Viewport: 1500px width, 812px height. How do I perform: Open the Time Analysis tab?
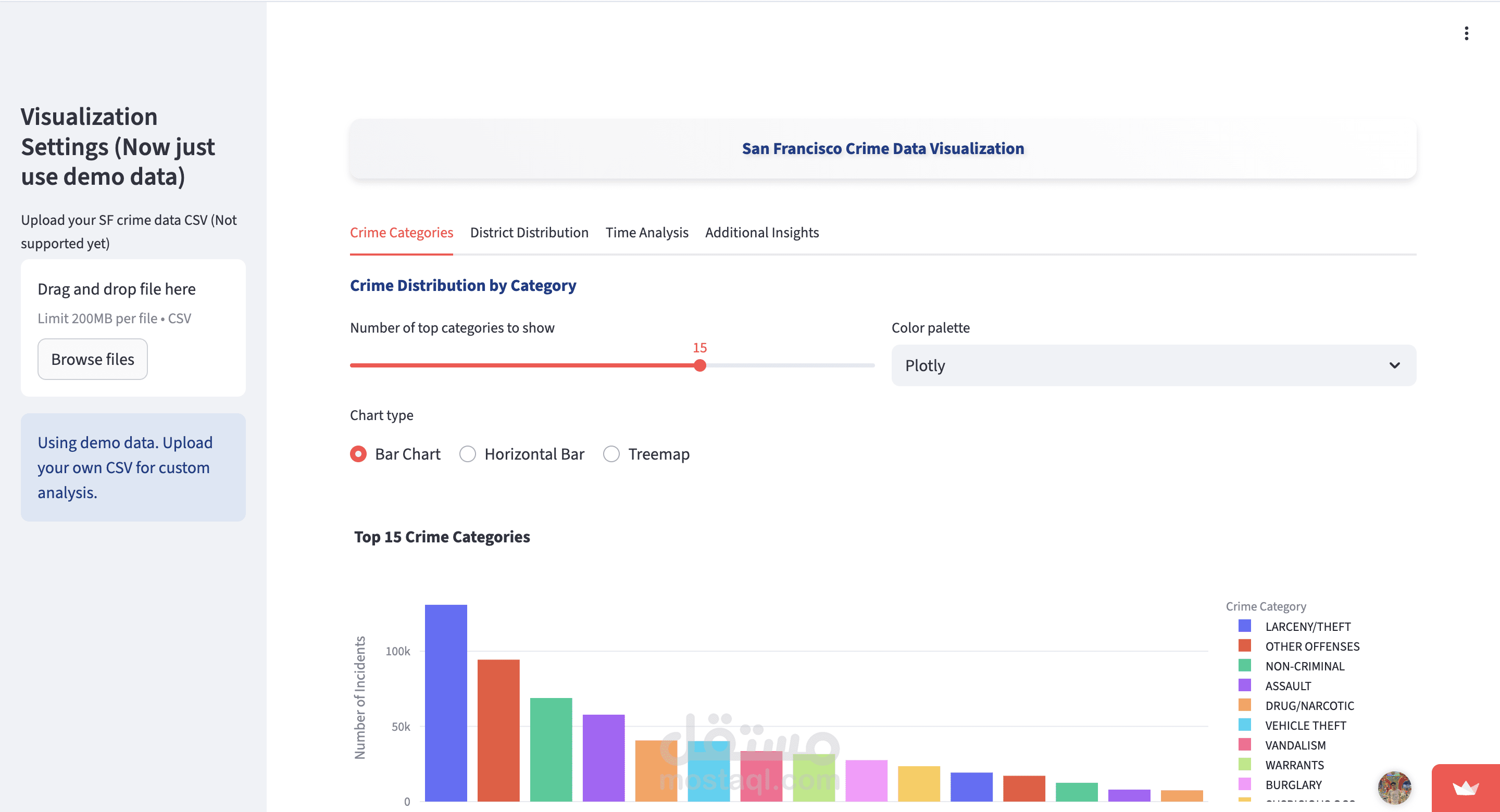click(x=647, y=232)
